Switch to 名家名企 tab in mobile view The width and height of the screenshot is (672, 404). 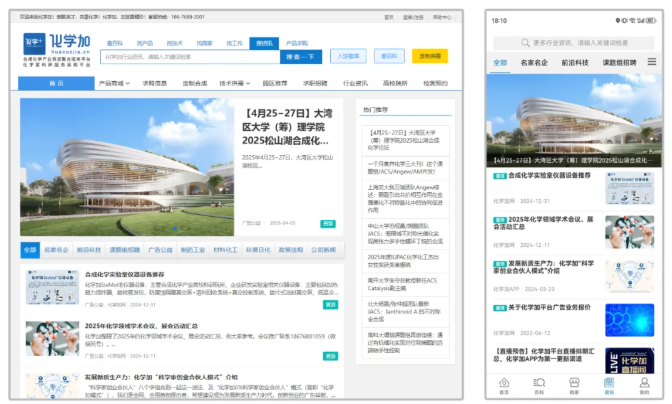(x=534, y=62)
